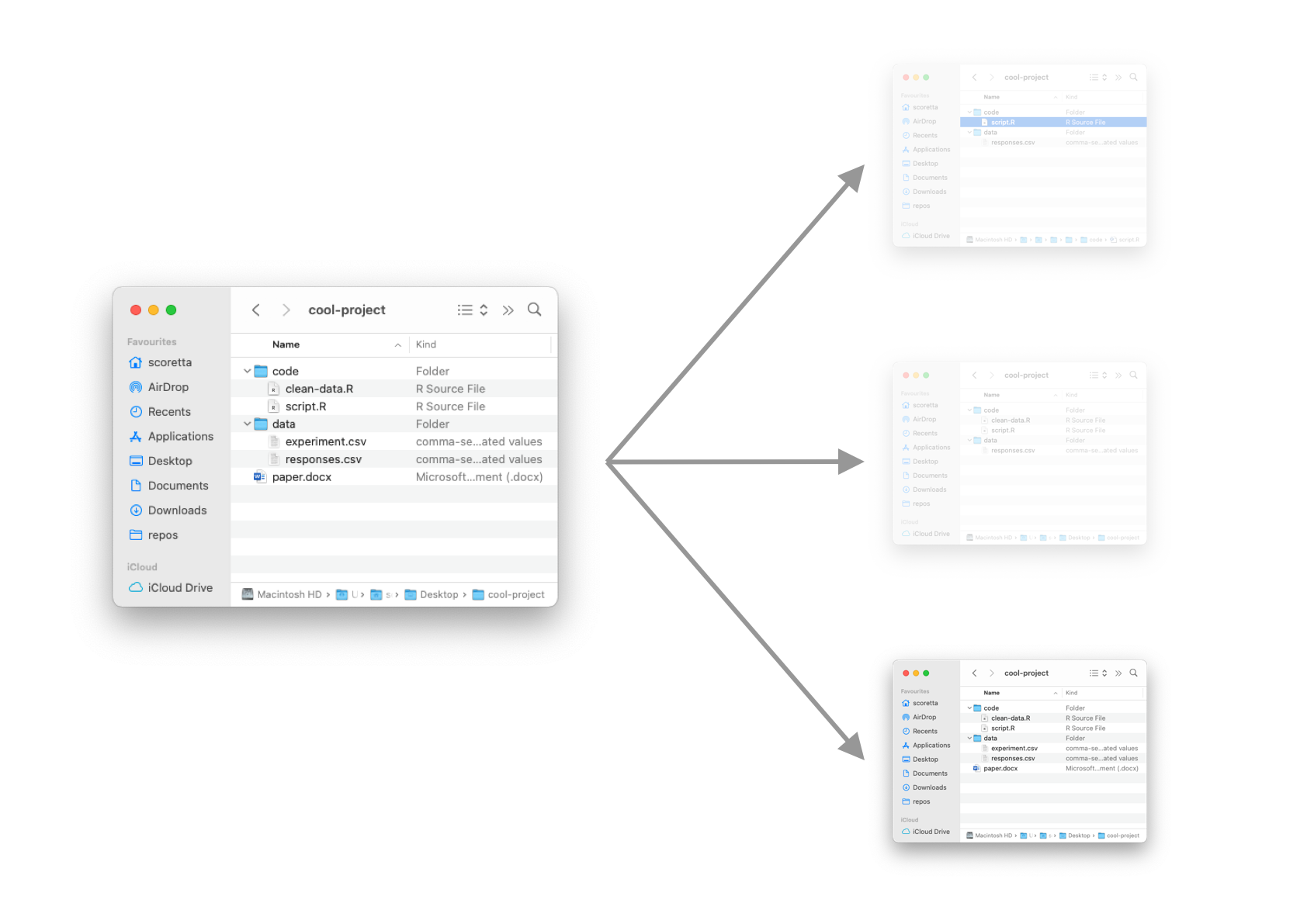
Task: Show more toolbar items via double chevron in large window
Action: point(508,310)
